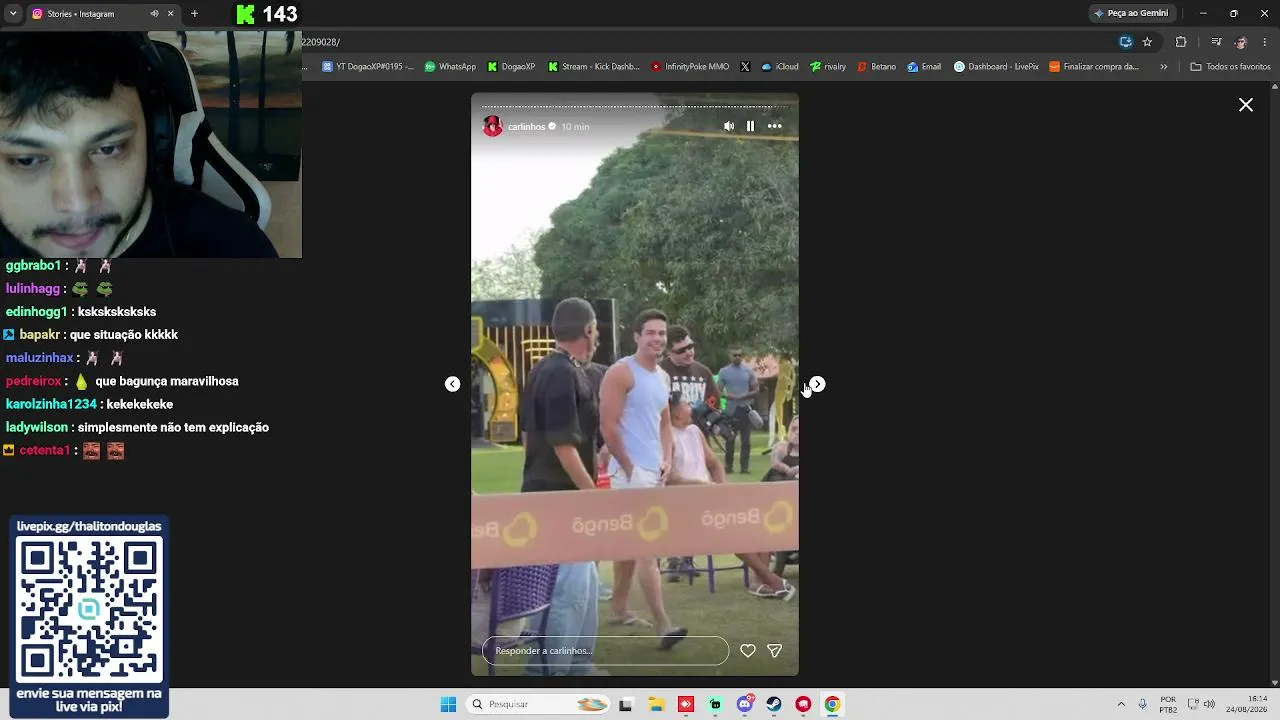Open the network icon in system tray
Screen dimensions: 1280x720
[1193, 704]
